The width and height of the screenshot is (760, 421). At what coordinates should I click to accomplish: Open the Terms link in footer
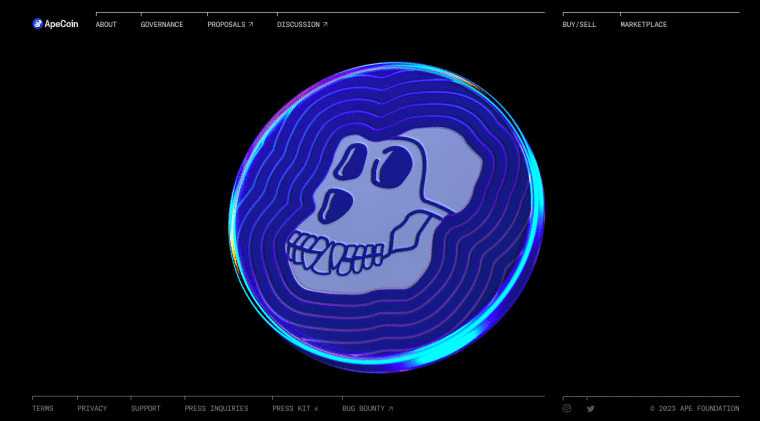(x=43, y=408)
